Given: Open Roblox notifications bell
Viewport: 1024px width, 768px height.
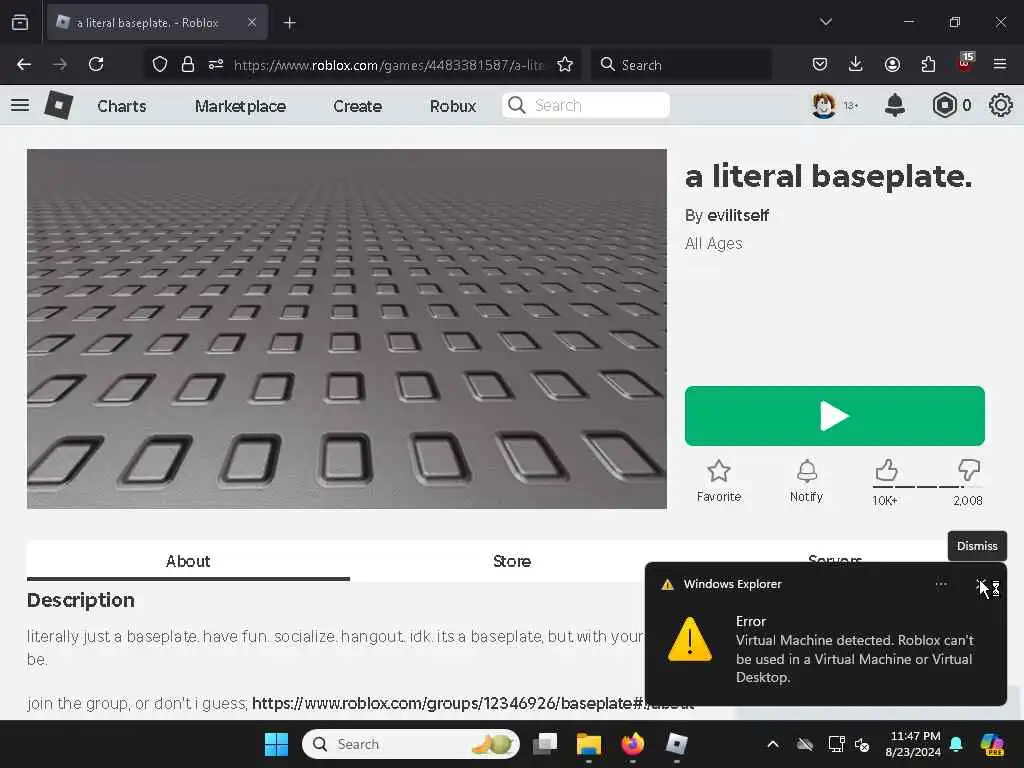Looking at the screenshot, I should tap(895, 105).
